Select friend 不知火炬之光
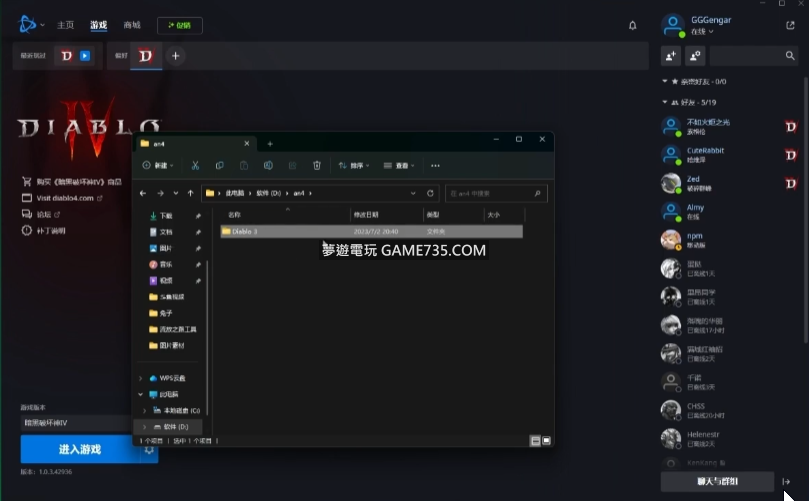 (729, 126)
